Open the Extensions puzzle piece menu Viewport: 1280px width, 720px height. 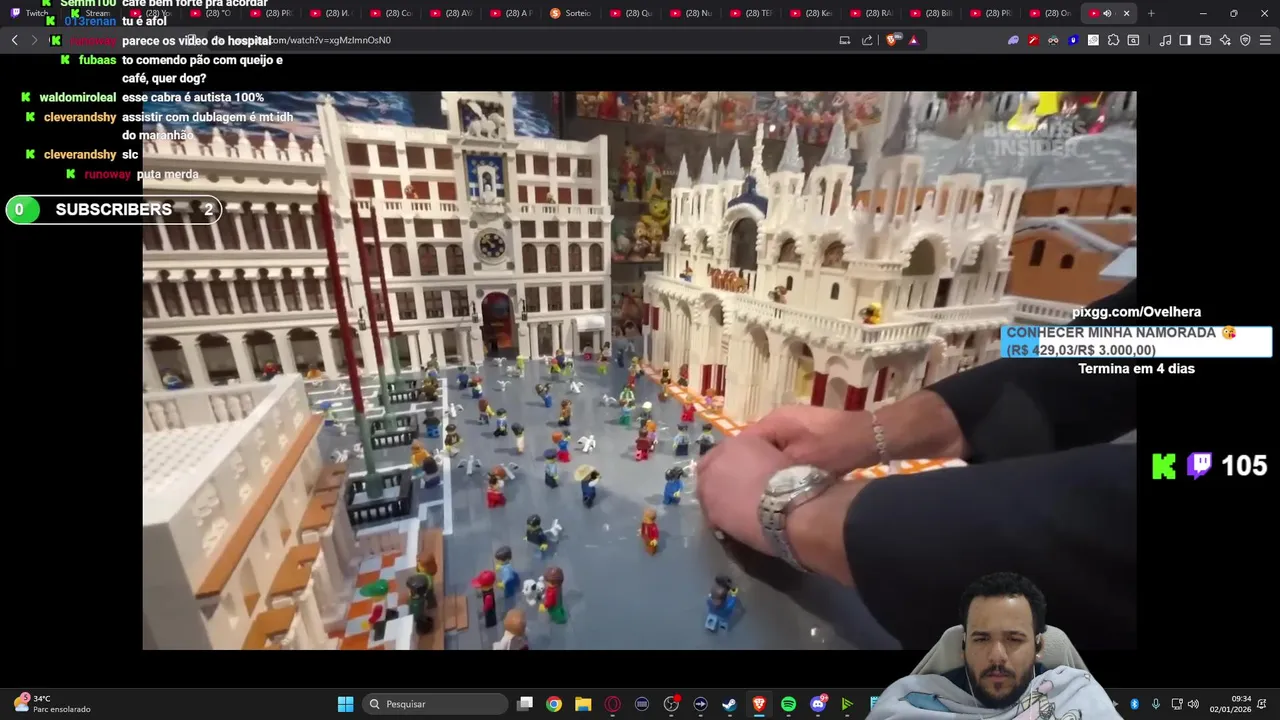click(x=1113, y=40)
